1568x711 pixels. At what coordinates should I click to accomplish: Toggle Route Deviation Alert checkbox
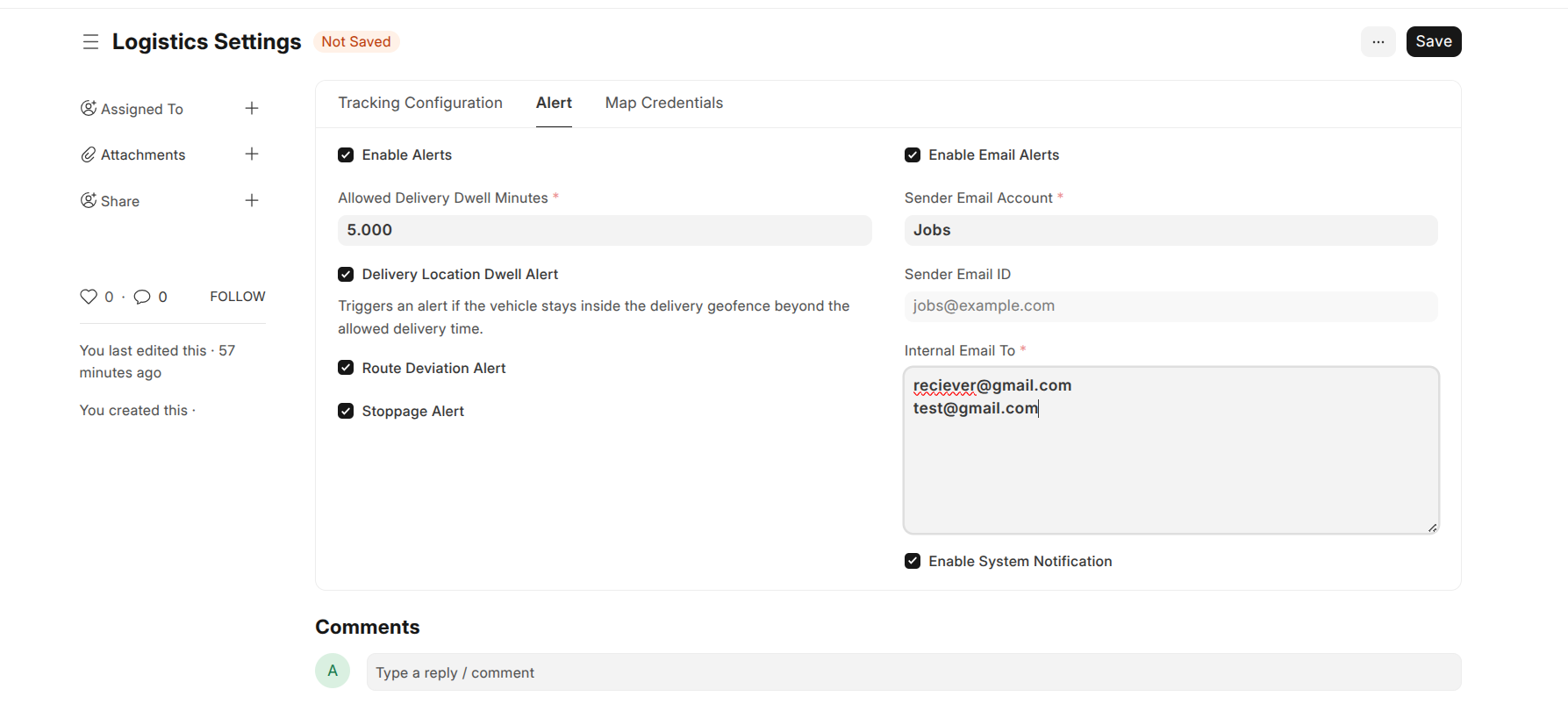click(x=346, y=368)
